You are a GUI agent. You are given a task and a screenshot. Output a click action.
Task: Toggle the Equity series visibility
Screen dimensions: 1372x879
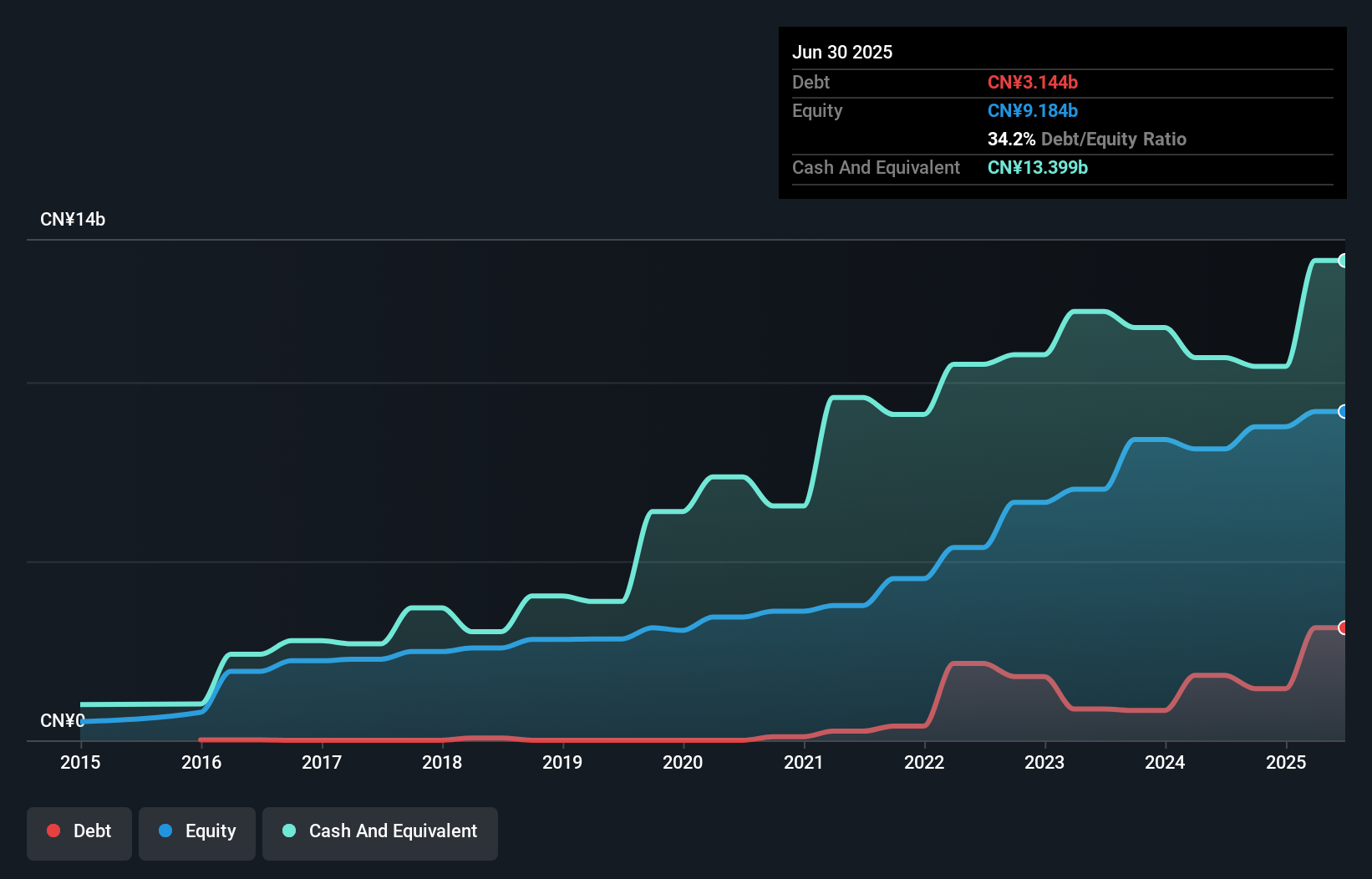196,832
